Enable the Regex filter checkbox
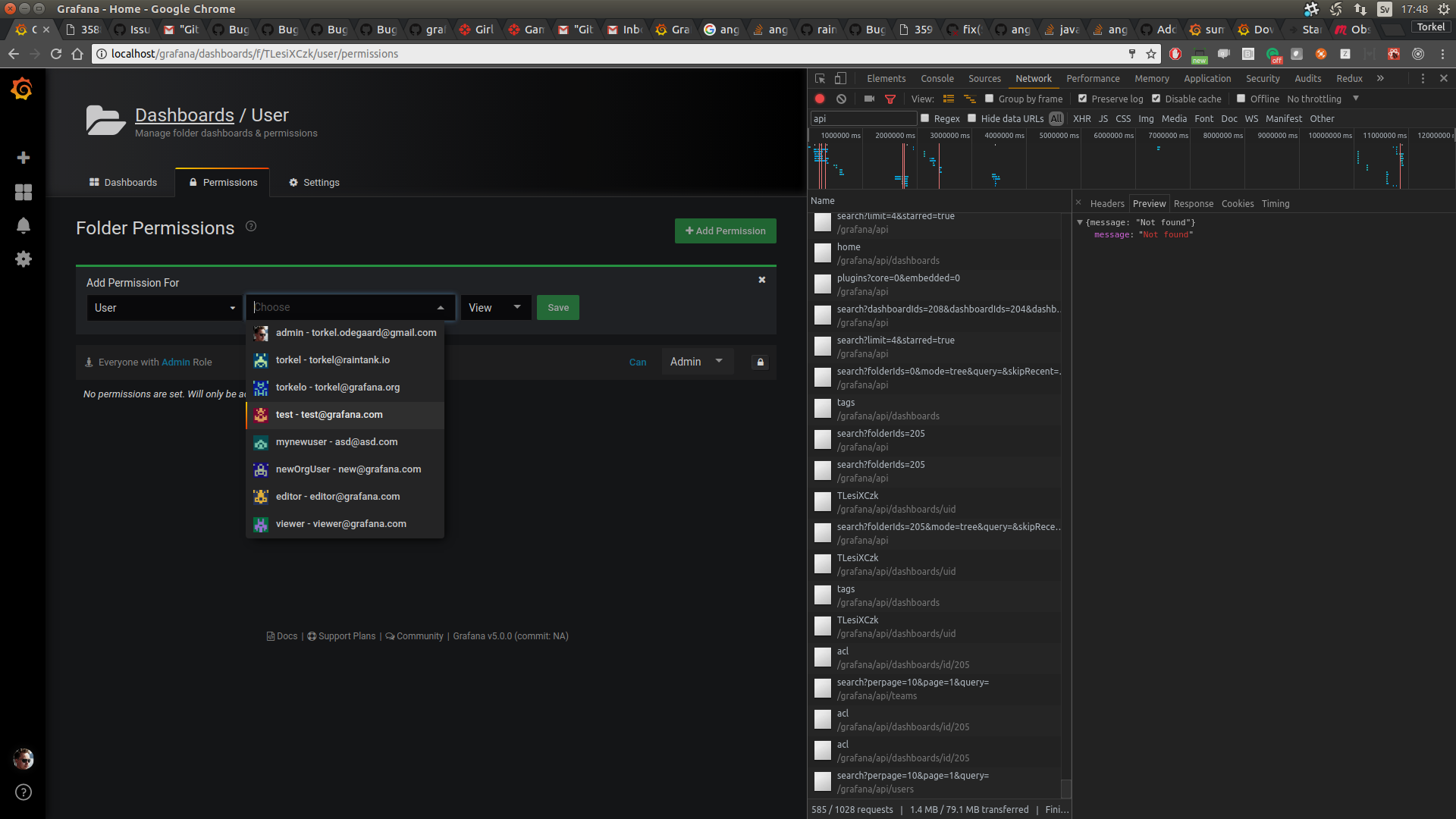 pyautogui.click(x=925, y=118)
